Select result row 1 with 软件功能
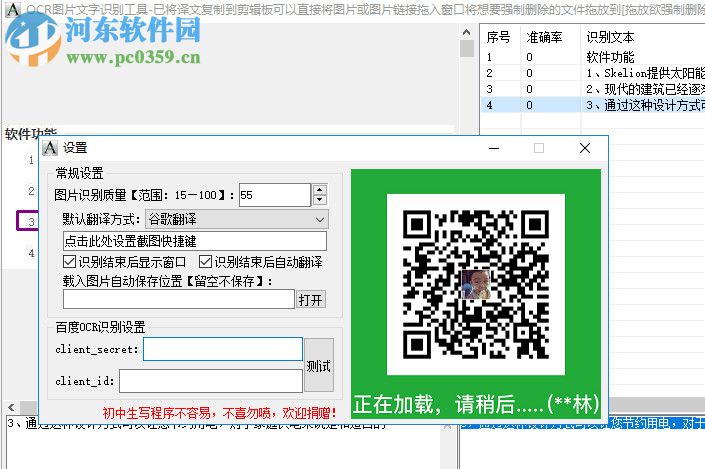Viewport: 705px width, 469px height. point(593,57)
